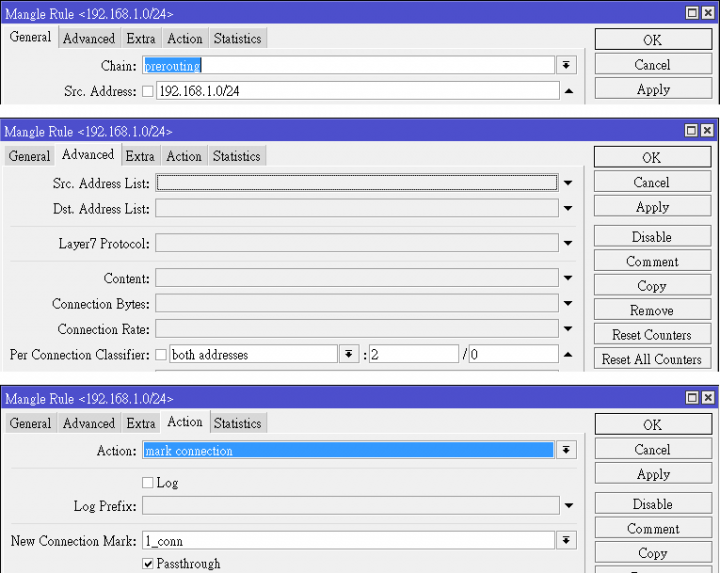Click Disable in middle Mangle Rule window
This screenshot has height=573, width=720.
(652, 236)
